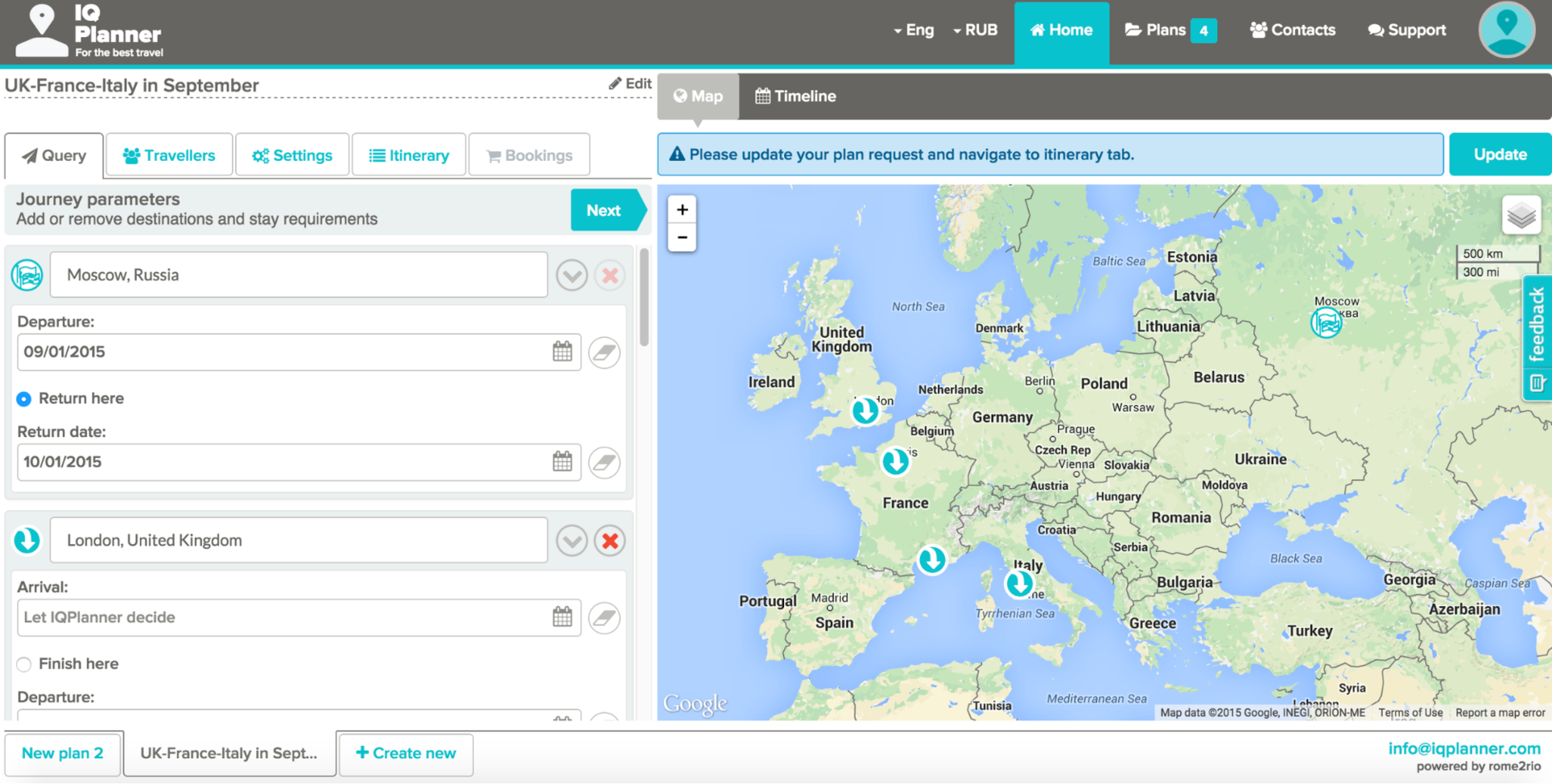The image size is (1552, 784).
Task: Click the London, United Kingdom location field
Action: tap(299, 540)
